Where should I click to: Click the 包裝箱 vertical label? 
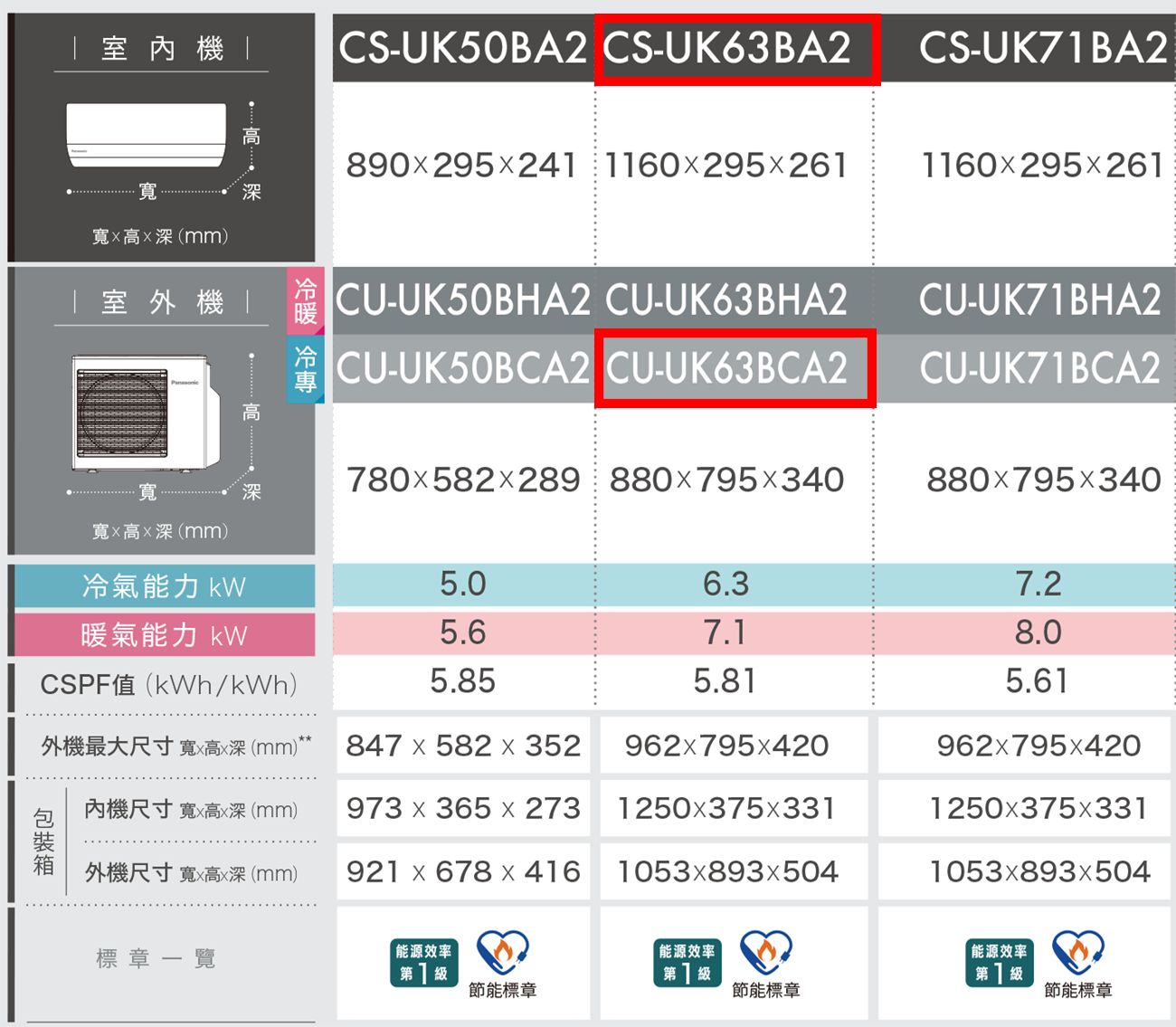[43, 842]
